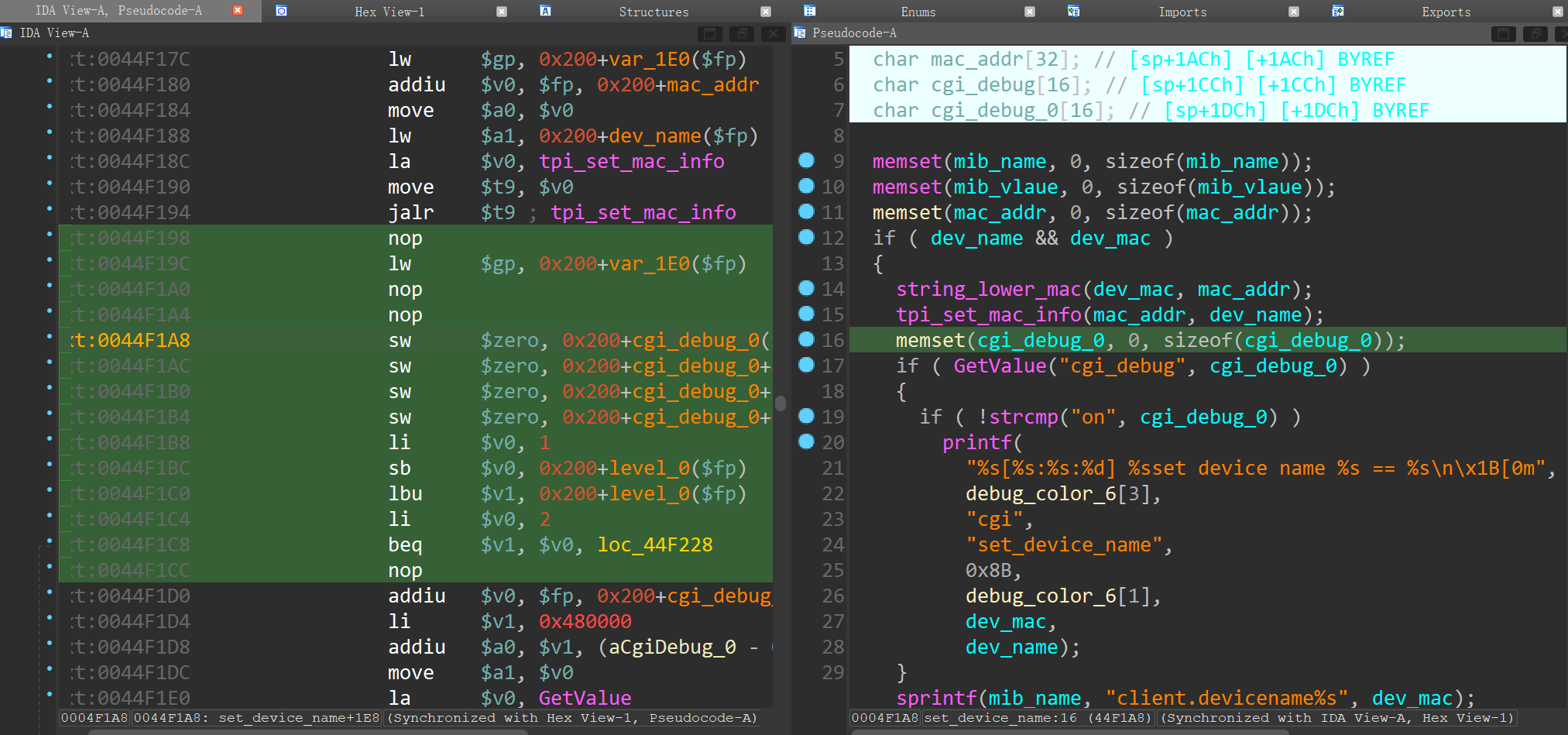This screenshot has width=1568, height=735.
Task: Close the Enums tab
Action: pos(1030,12)
